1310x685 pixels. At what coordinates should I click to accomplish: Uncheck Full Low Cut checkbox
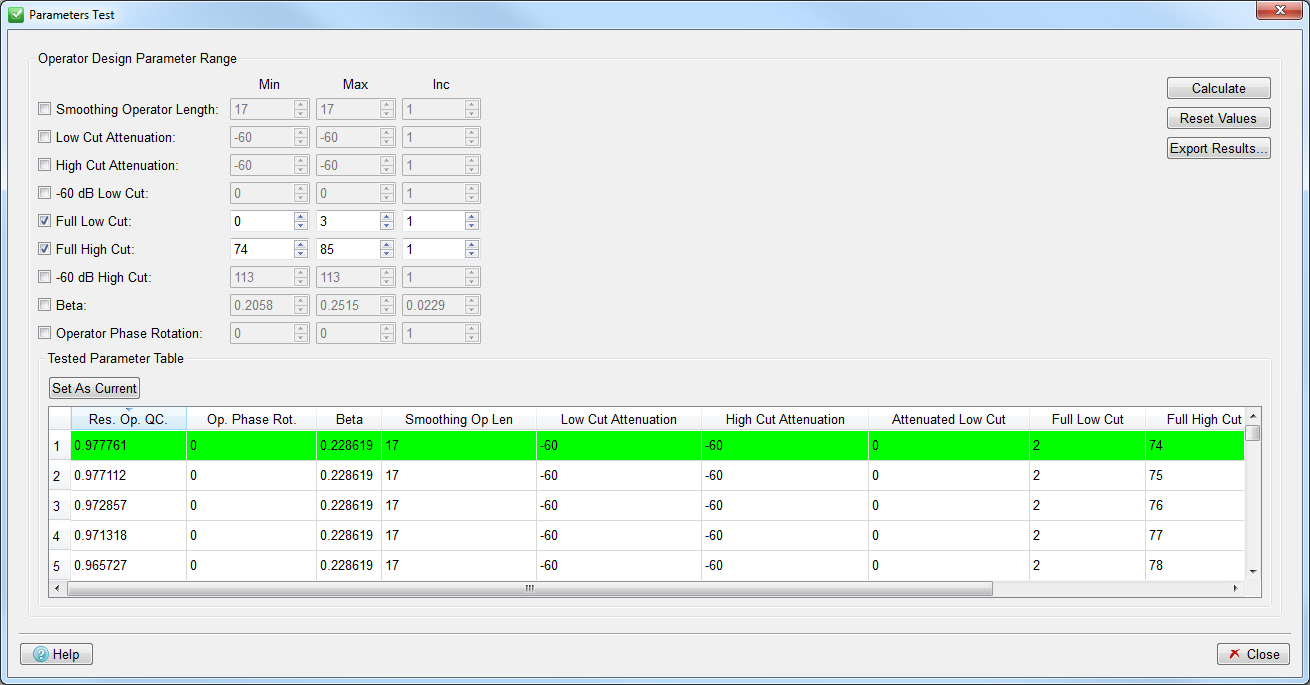tap(44, 221)
